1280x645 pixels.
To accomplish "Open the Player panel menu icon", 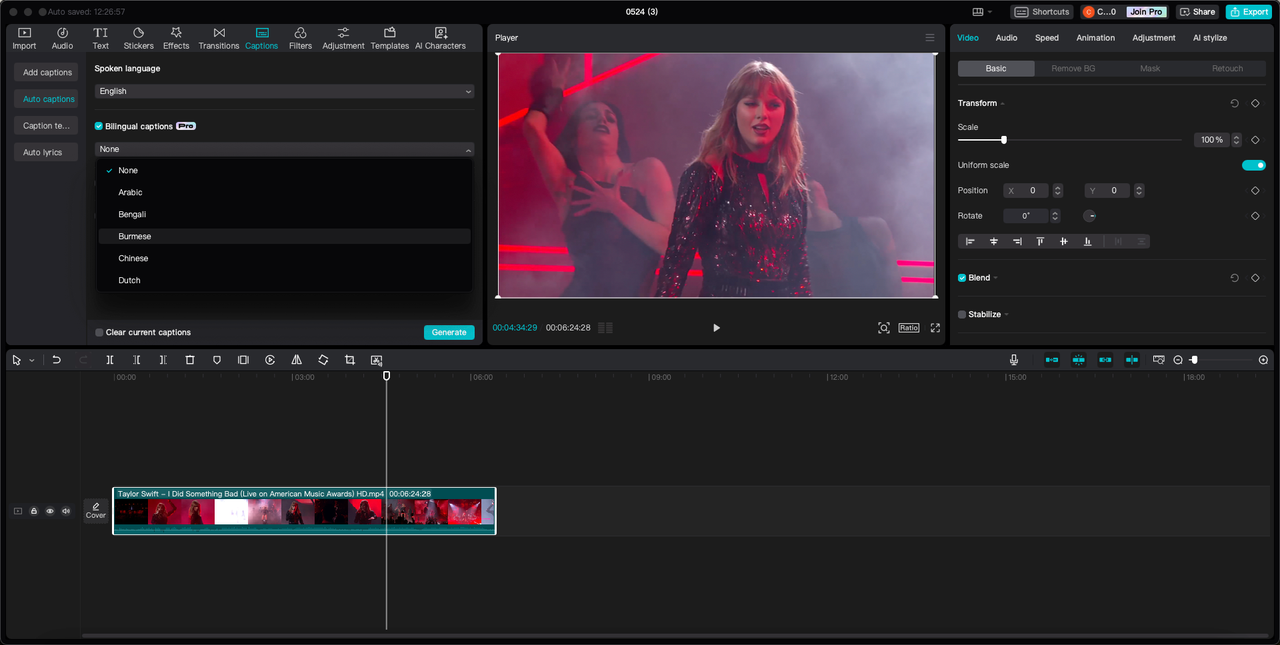I will 929,38.
